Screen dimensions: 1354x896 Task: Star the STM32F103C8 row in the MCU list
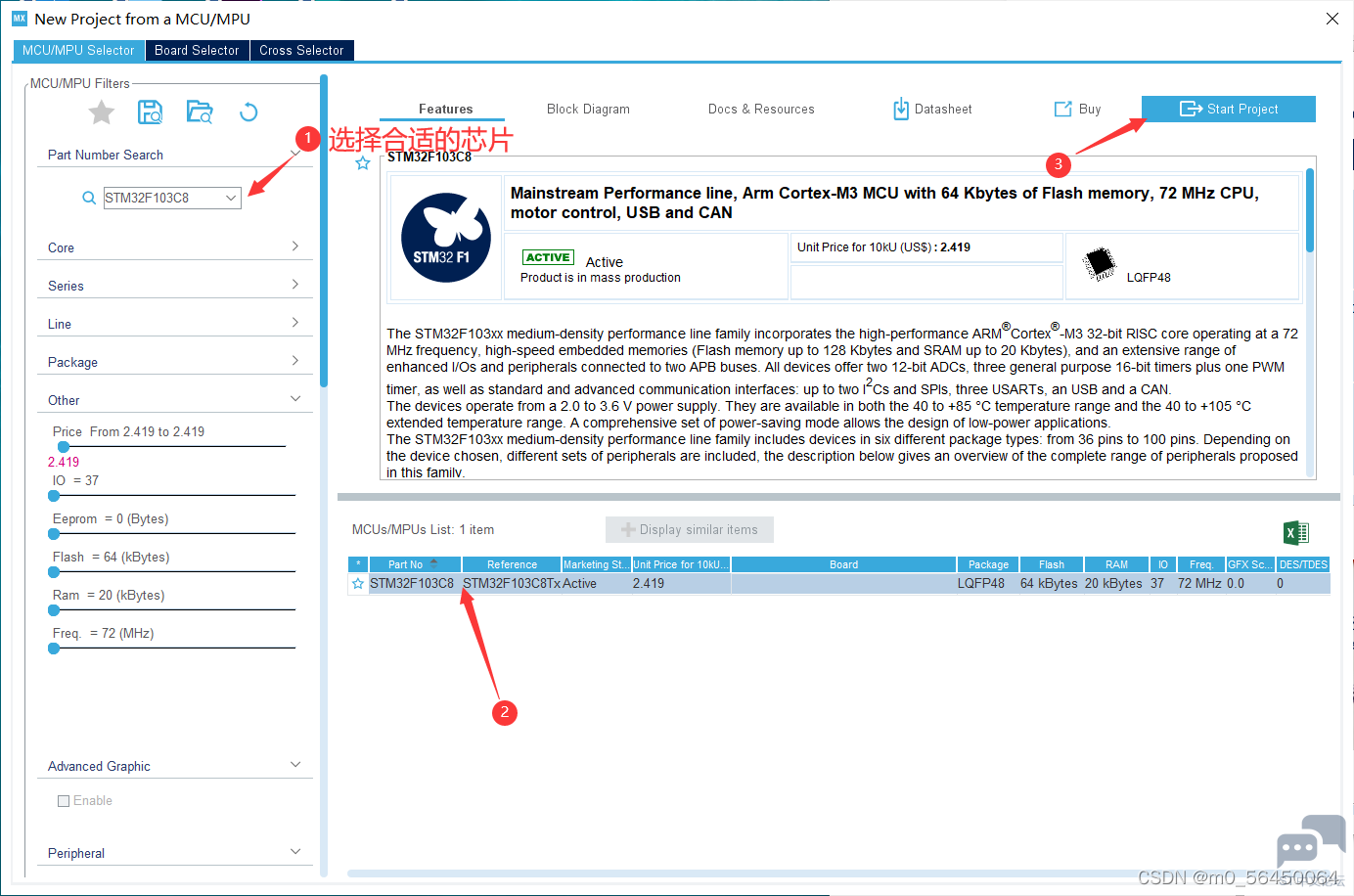[358, 584]
